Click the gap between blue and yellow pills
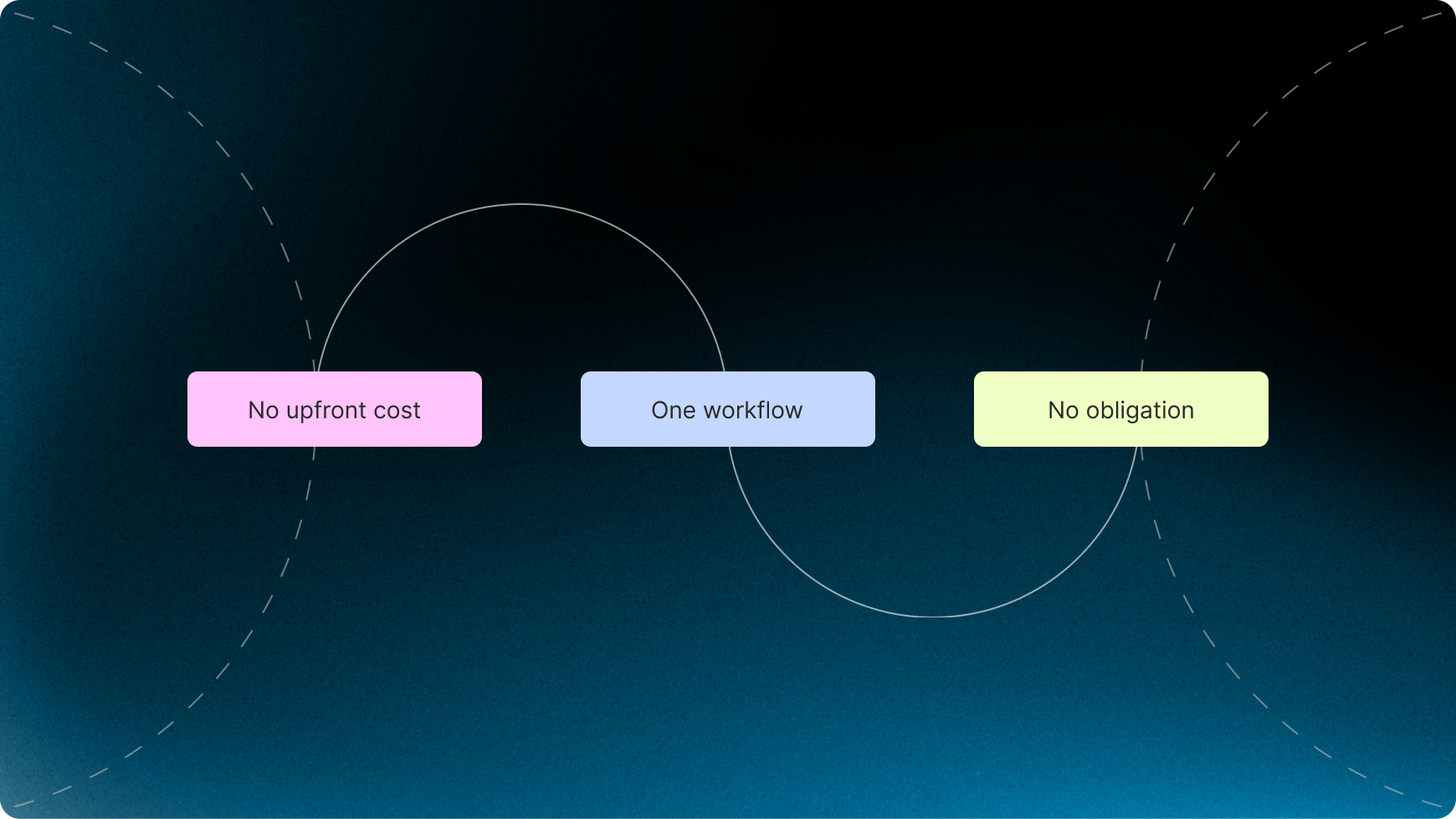This screenshot has height=819, width=1456. click(925, 409)
